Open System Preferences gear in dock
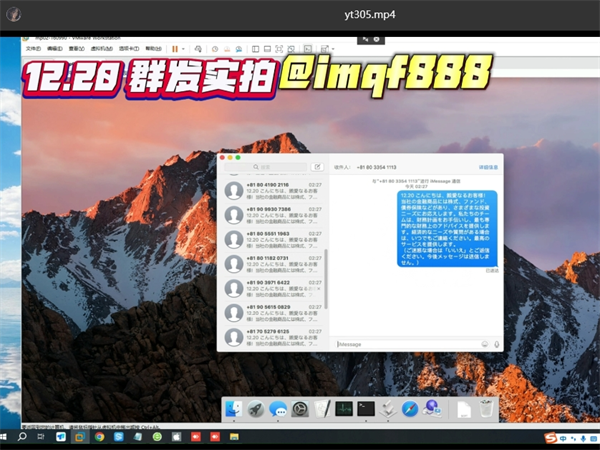 [300, 409]
